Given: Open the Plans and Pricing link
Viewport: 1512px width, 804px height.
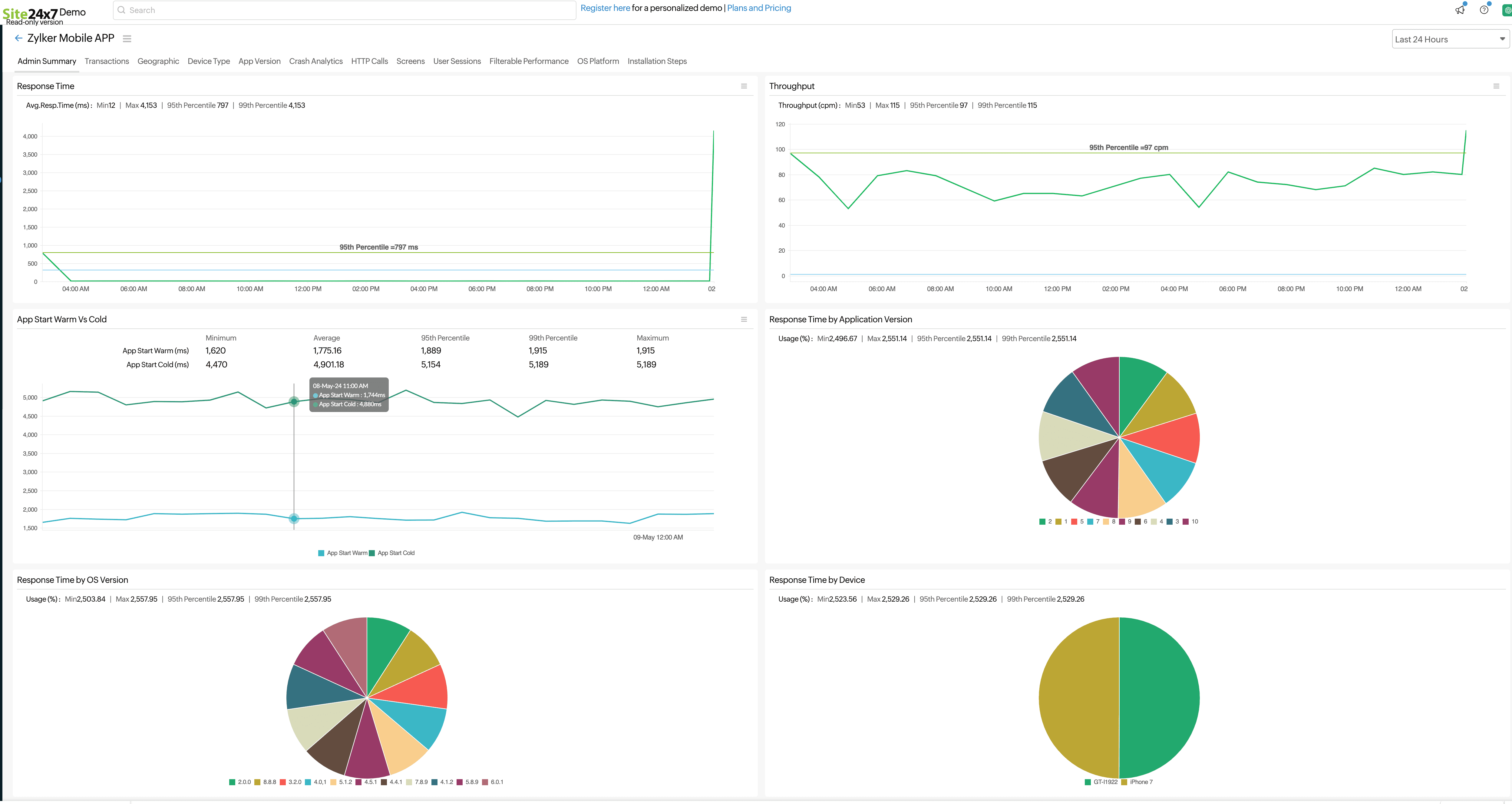Looking at the screenshot, I should pyautogui.click(x=758, y=8).
